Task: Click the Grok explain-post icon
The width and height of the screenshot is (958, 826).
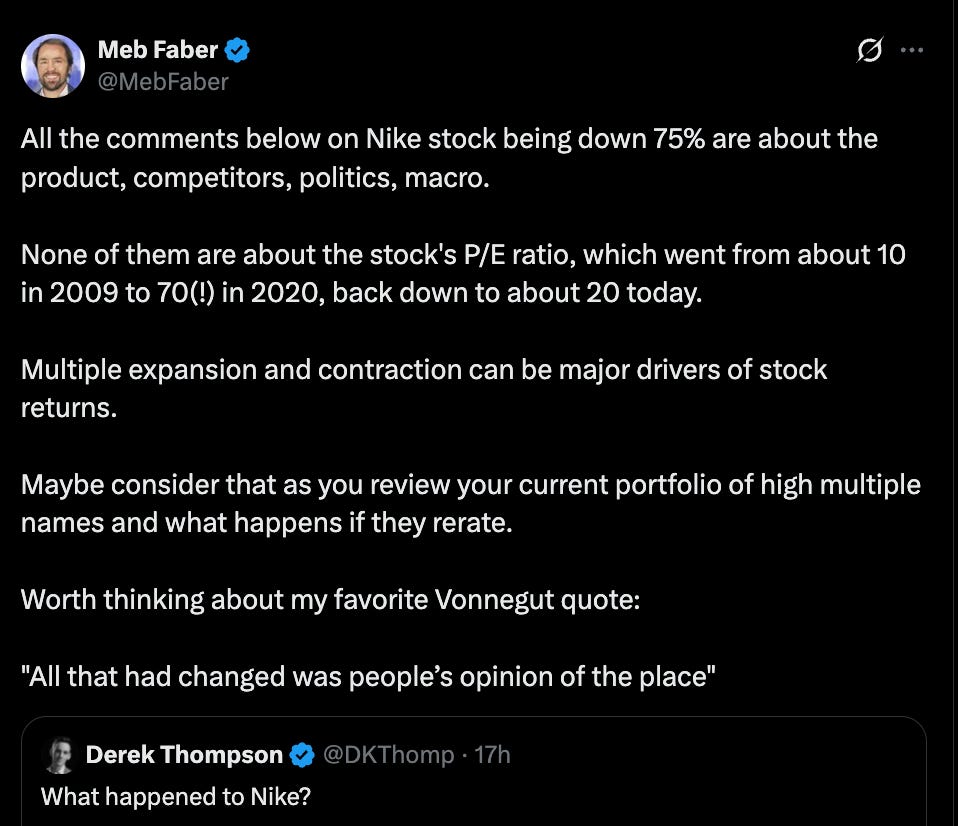Action: [869, 50]
